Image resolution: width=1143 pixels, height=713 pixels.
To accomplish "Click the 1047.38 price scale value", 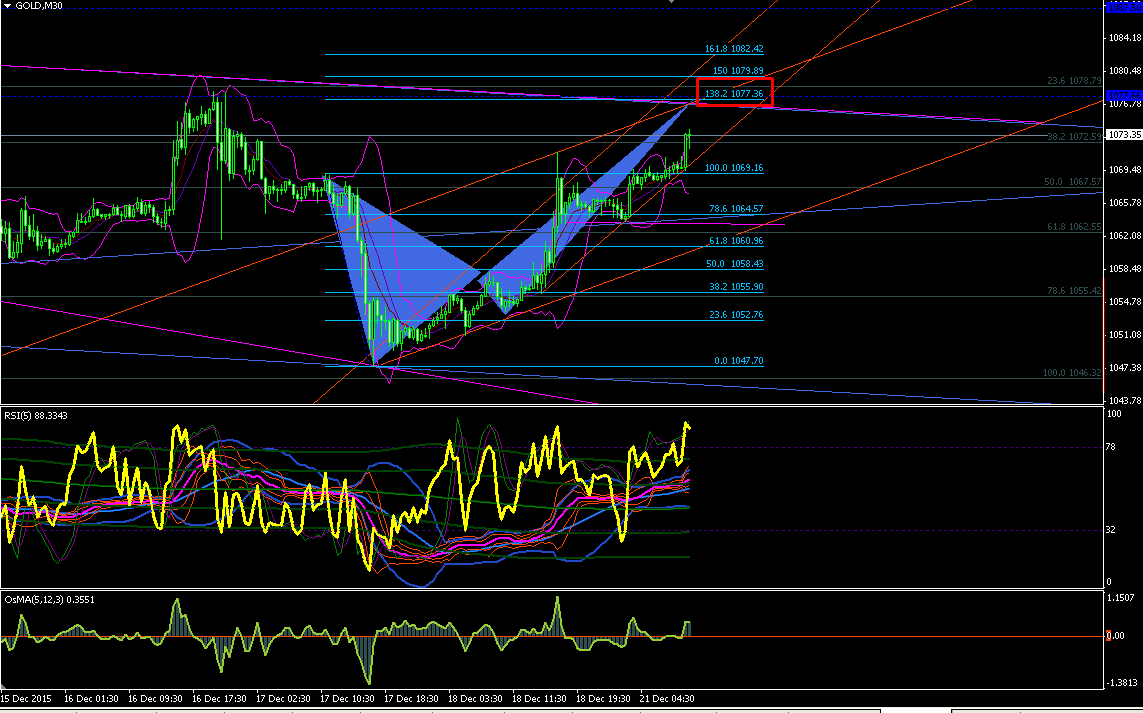I will click(1126, 367).
